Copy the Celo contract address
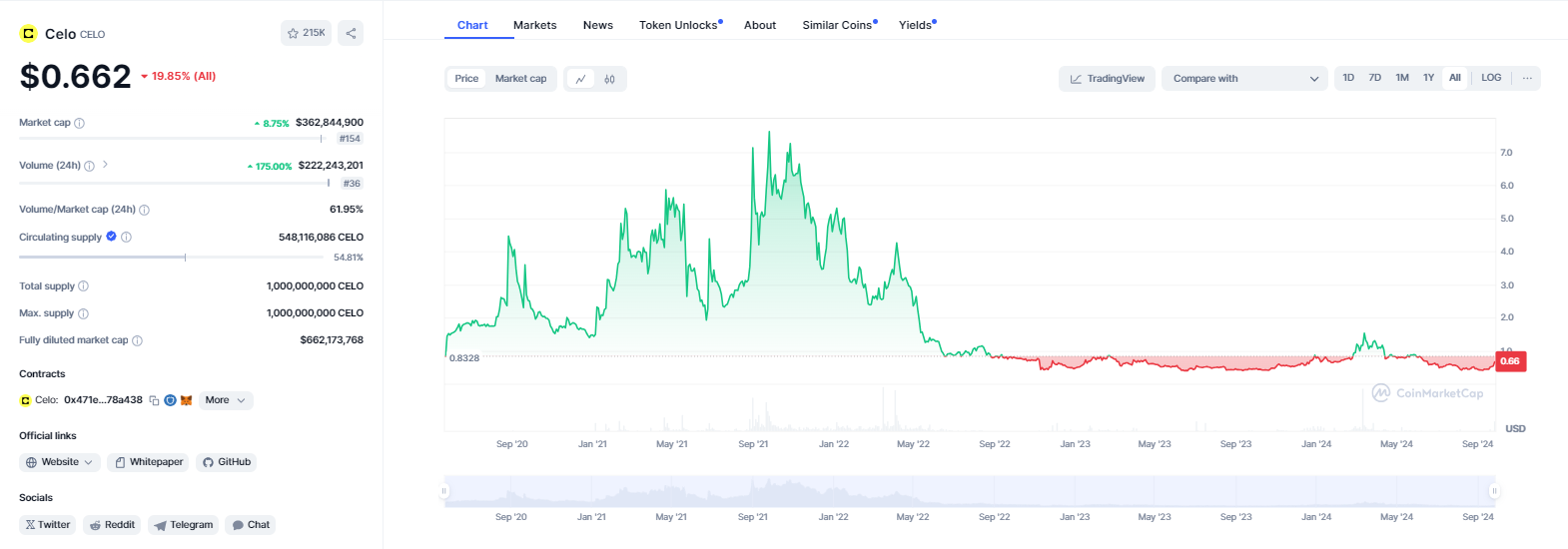The image size is (1568, 549). 154,400
